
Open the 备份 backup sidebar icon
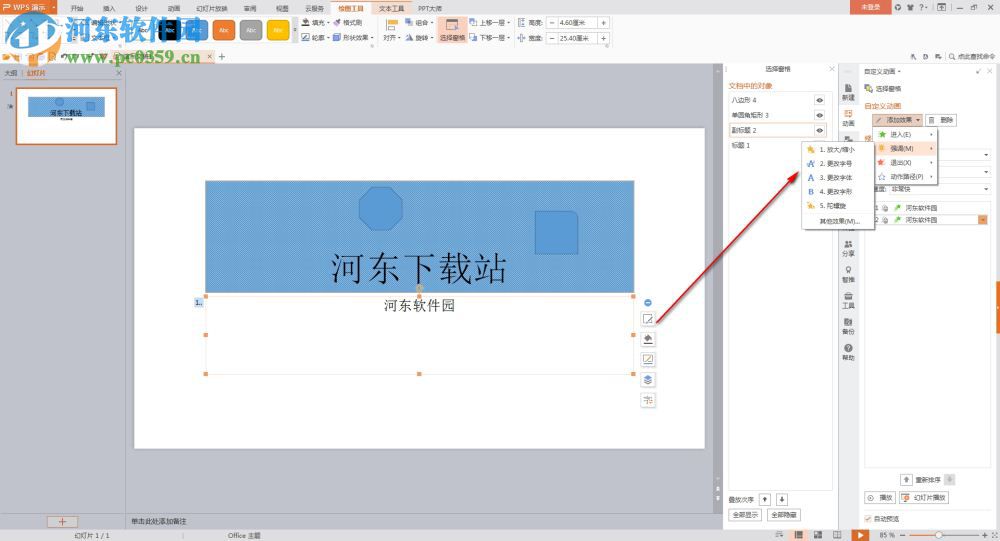(848, 326)
